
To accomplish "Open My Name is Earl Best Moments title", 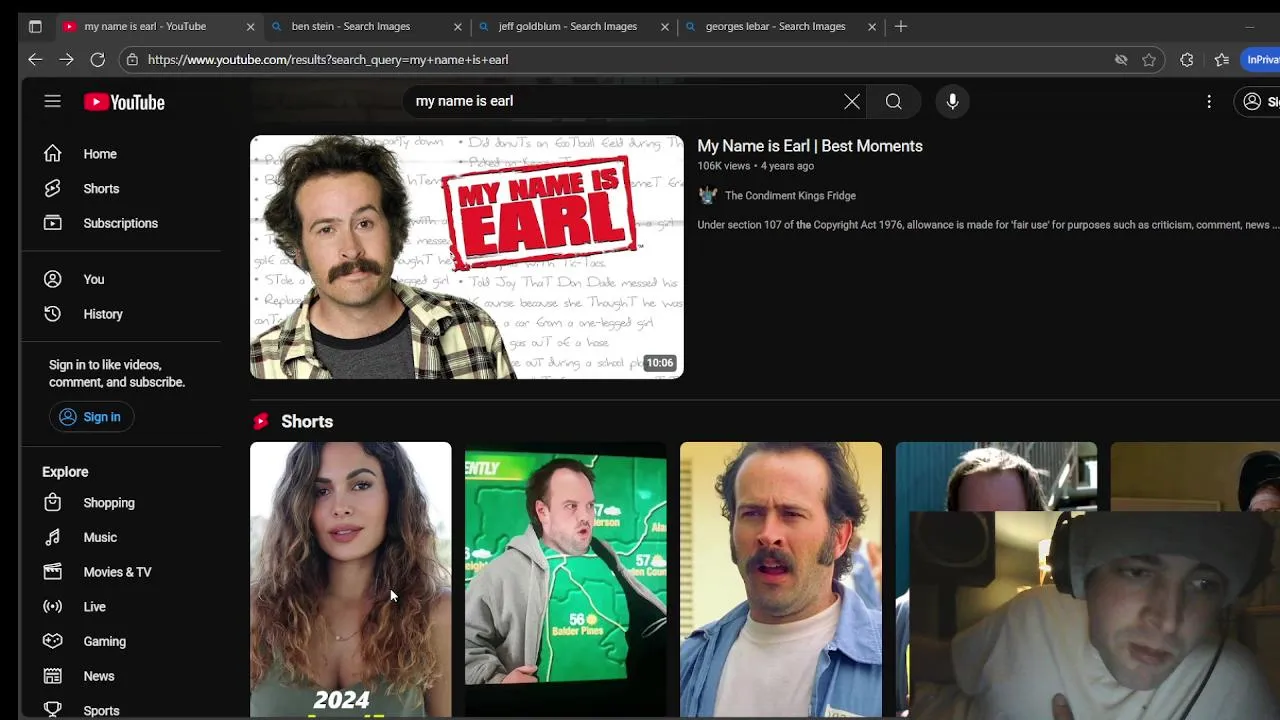I will [x=810, y=146].
